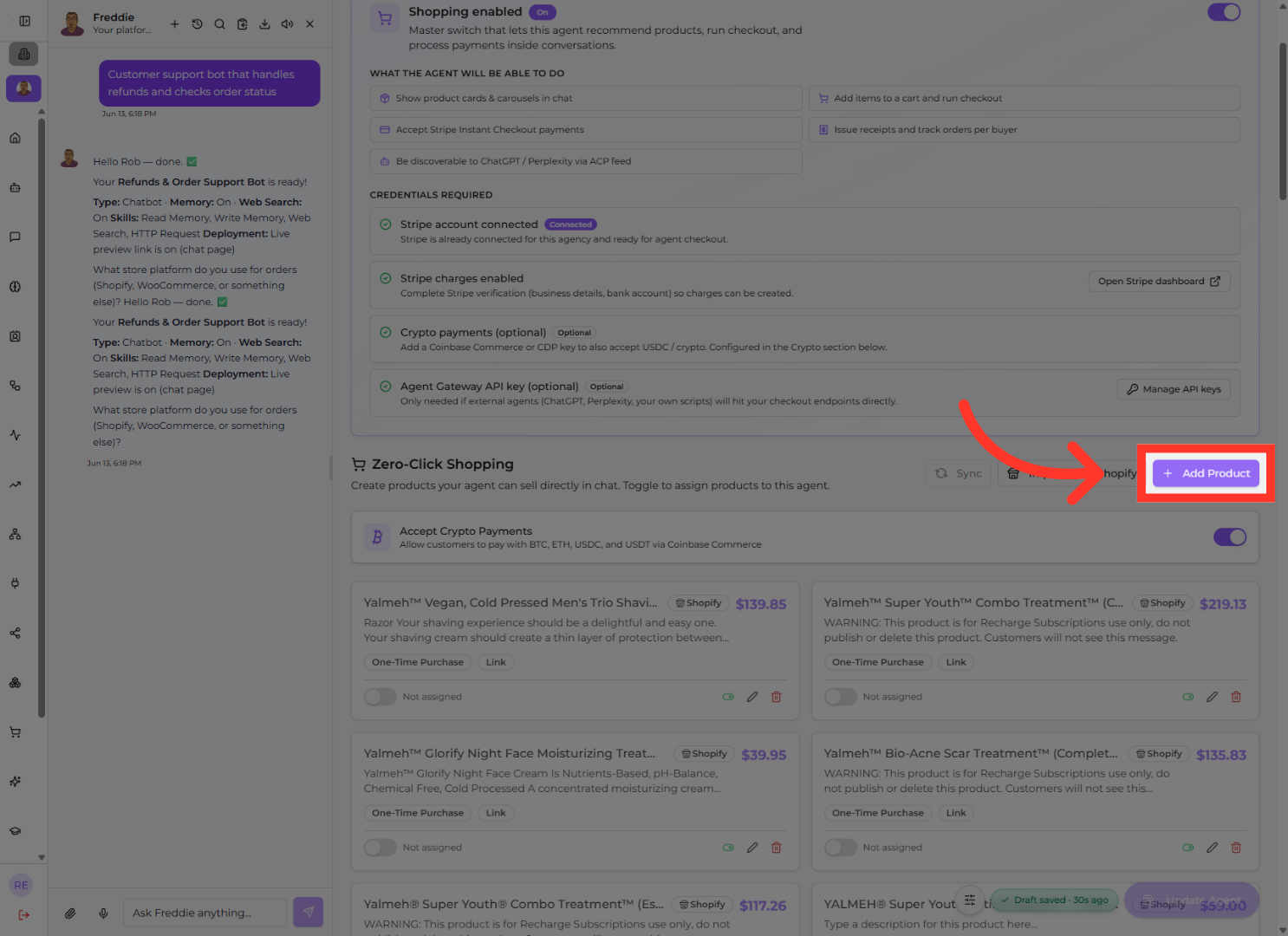Click the Link tag on Glorify Night product

pyautogui.click(x=496, y=813)
